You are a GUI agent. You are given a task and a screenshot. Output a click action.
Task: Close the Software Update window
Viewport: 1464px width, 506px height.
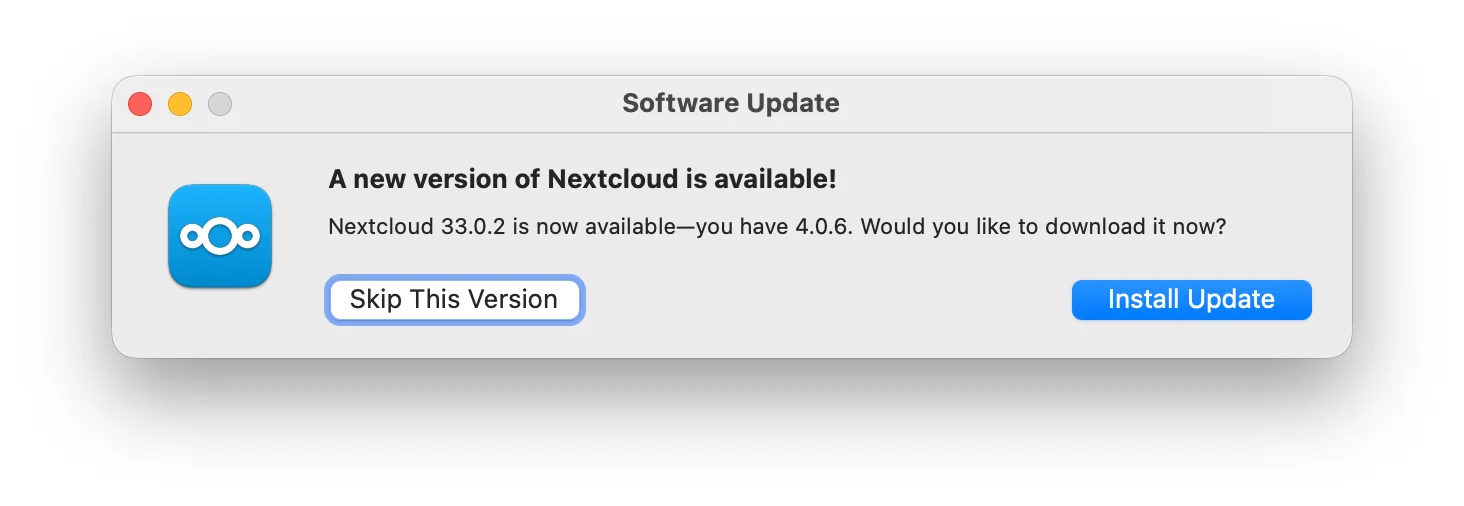click(140, 104)
